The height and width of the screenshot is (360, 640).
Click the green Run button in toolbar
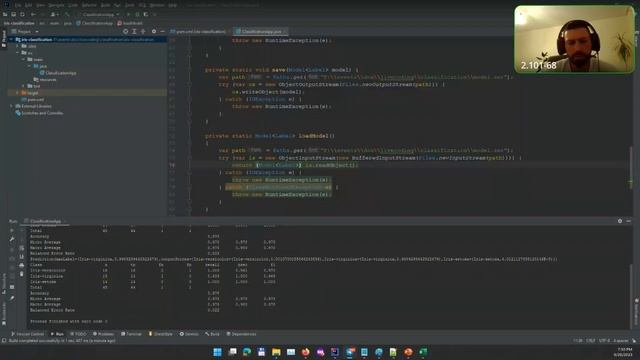tap(128, 14)
